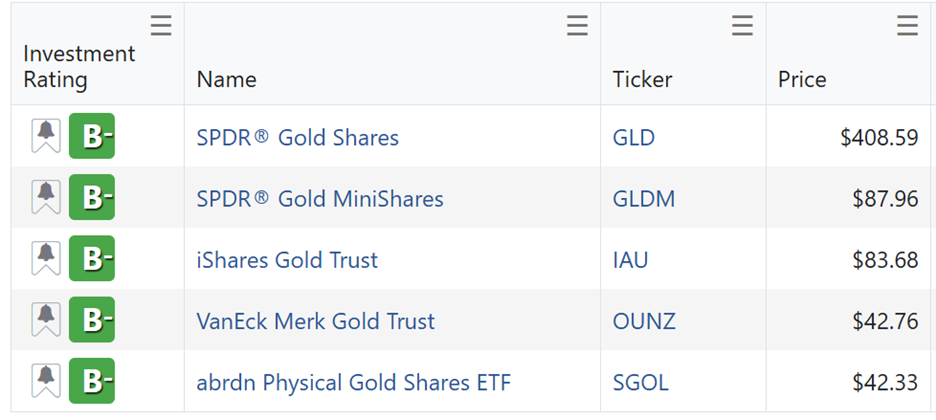Toggle the alert bell for SPDR Gold MiniShares
Image resolution: width=936 pixels, height=420 pixels.
[x=46, y=198]
